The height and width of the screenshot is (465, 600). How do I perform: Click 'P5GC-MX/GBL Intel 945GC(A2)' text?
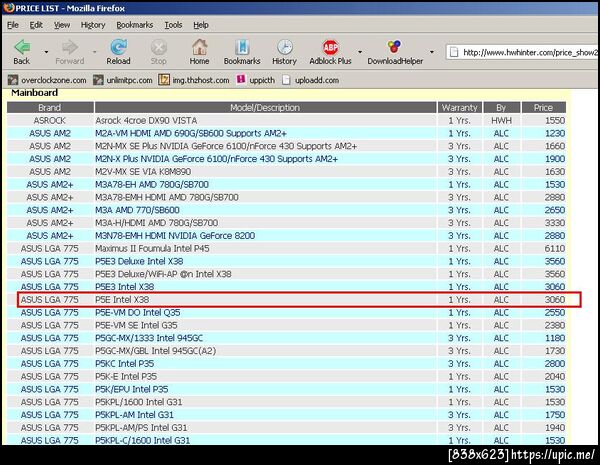pyautogui.click(x=156, y=351)
